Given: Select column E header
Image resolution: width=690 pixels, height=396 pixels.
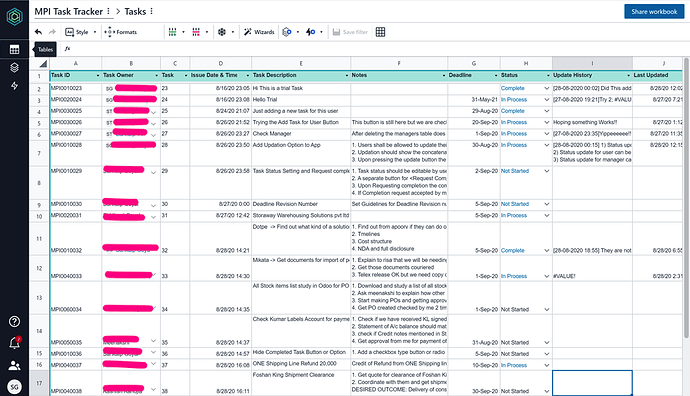Looking at the screenshot, I should (301, 63).
